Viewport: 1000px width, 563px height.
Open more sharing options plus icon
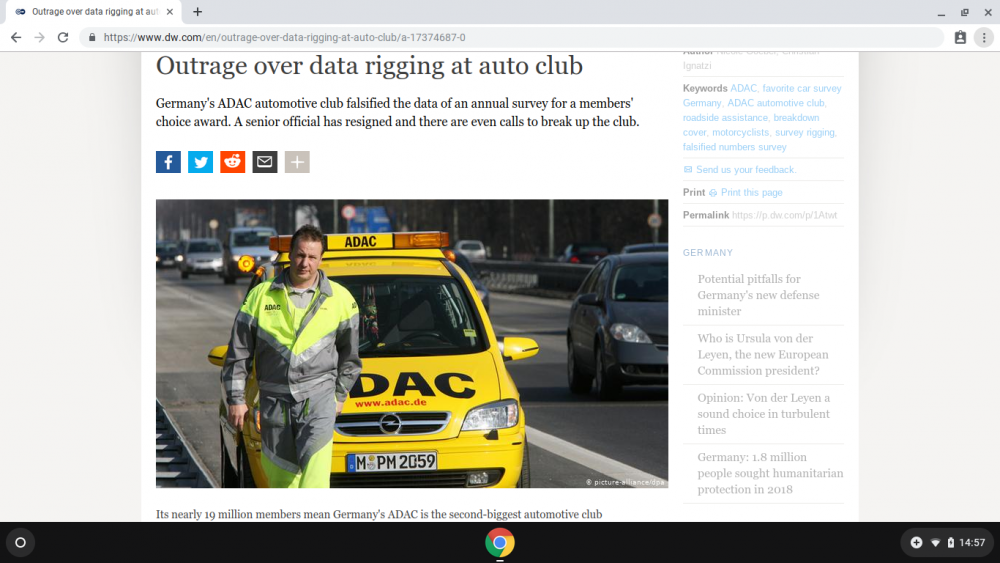pos(297,162)
